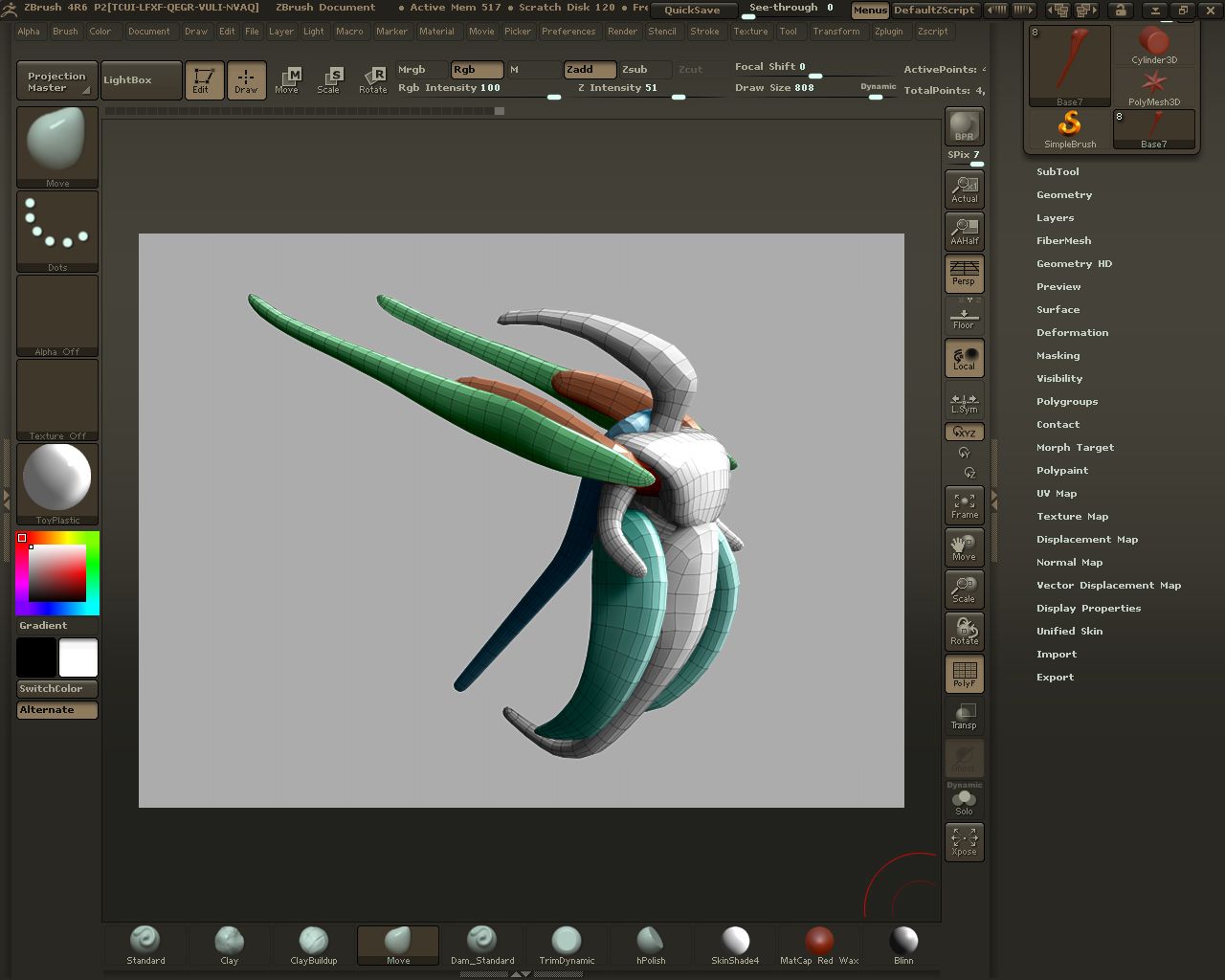Select the hPolish brush
This screenshot has width=1225, height=980.
(x=651, y=946)
